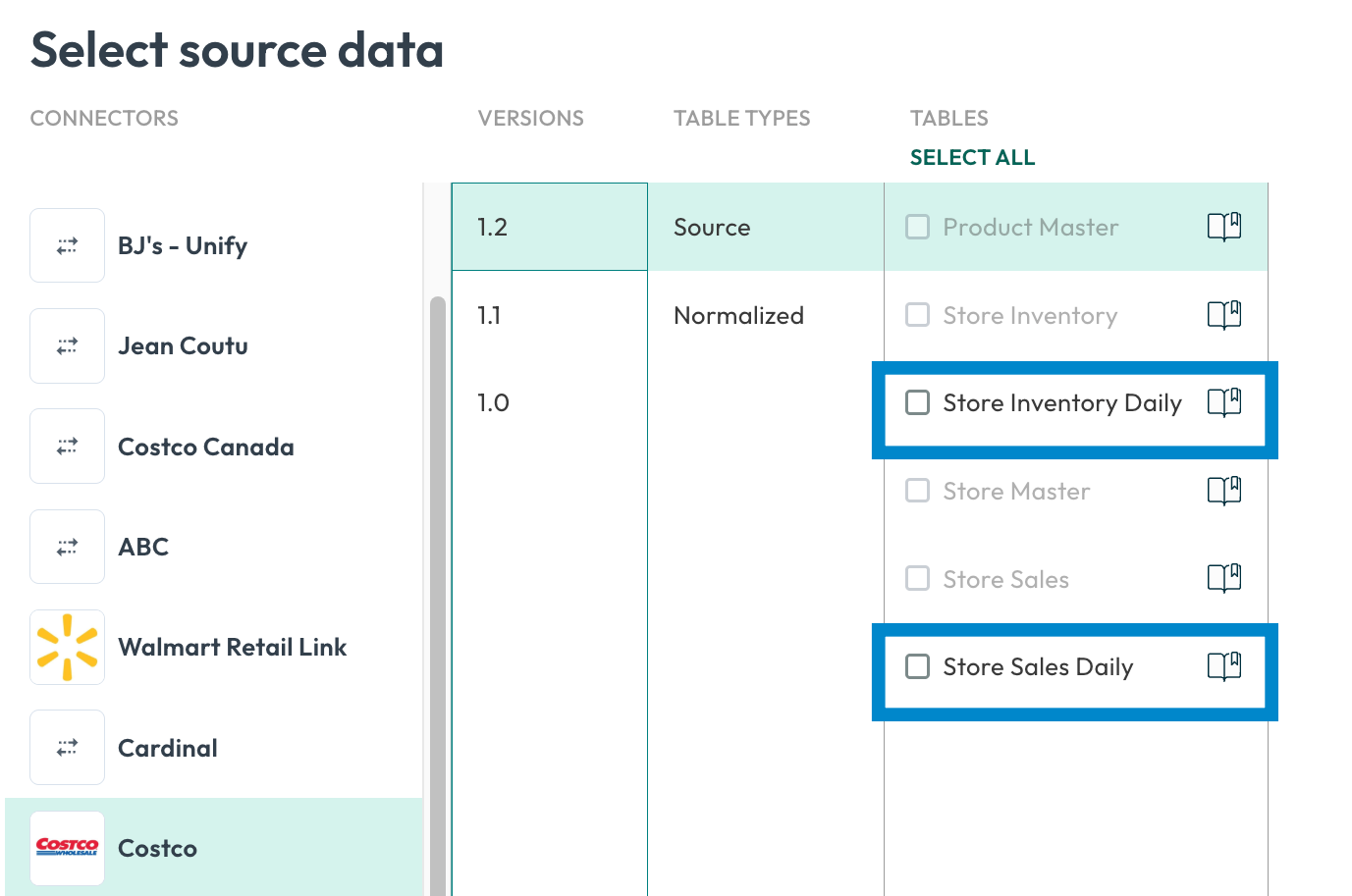Click the BJ's - Unify connector icon
1352x896 pixels.
(67, 245)
